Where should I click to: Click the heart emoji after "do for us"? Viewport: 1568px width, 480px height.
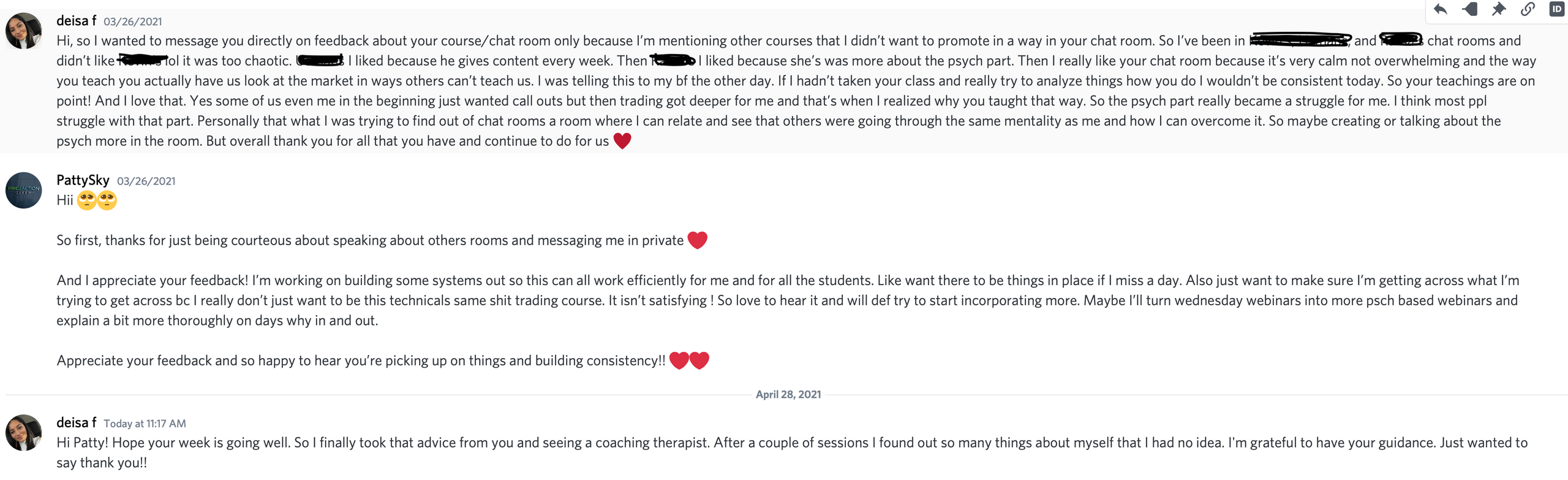pos(622,141)
